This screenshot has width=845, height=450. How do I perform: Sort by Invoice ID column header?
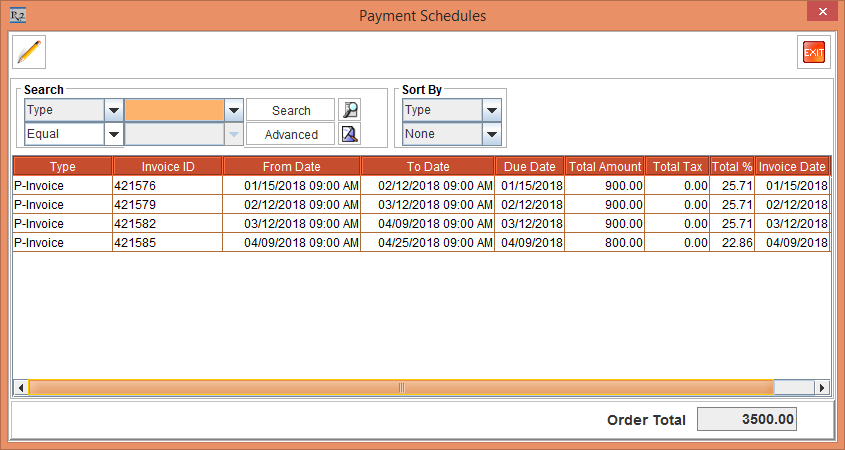[167, 167]
